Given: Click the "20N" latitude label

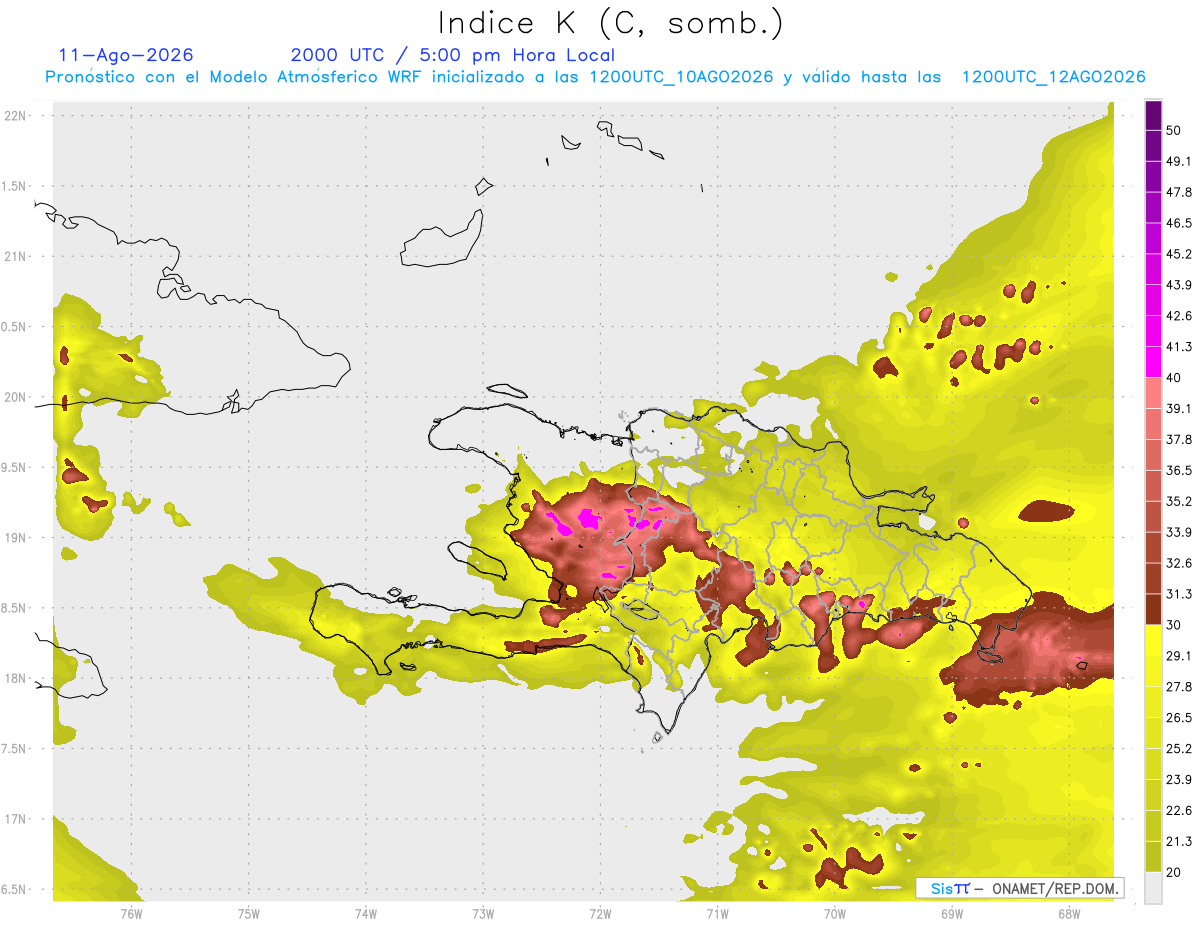Looking at the screenshot, I should (x=15, y=397).
